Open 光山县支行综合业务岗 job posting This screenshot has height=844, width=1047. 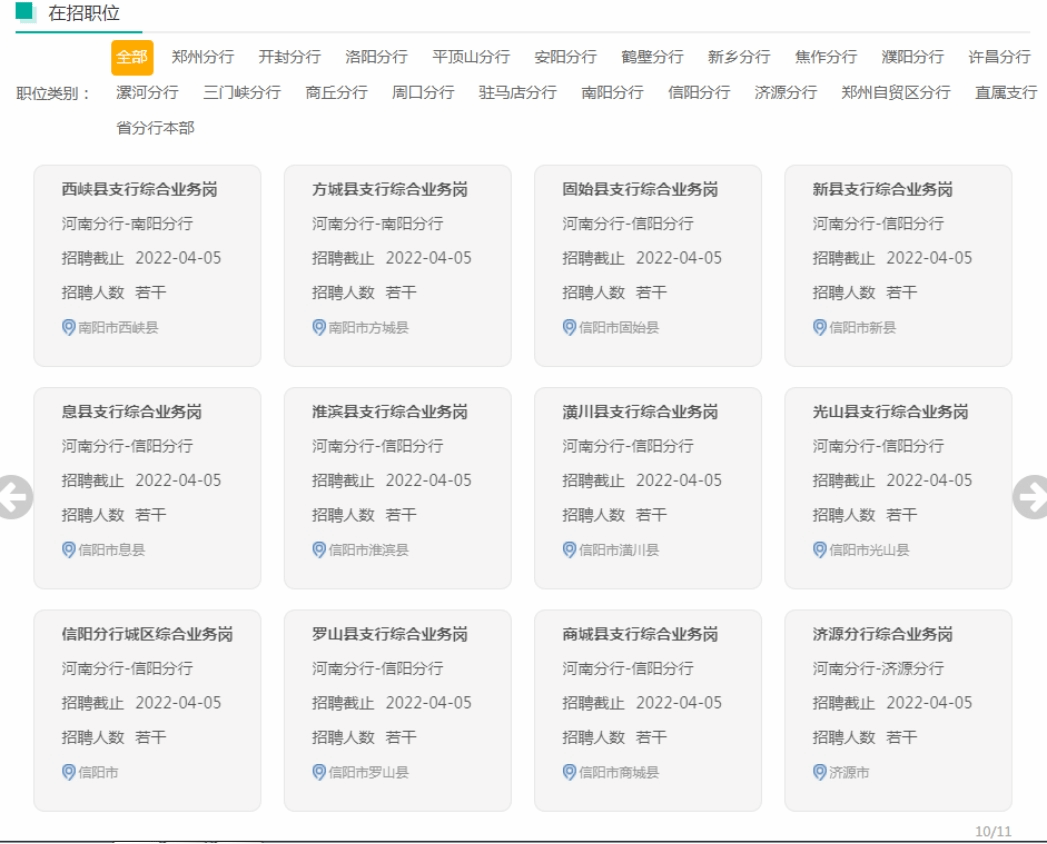tap(891, 412)
